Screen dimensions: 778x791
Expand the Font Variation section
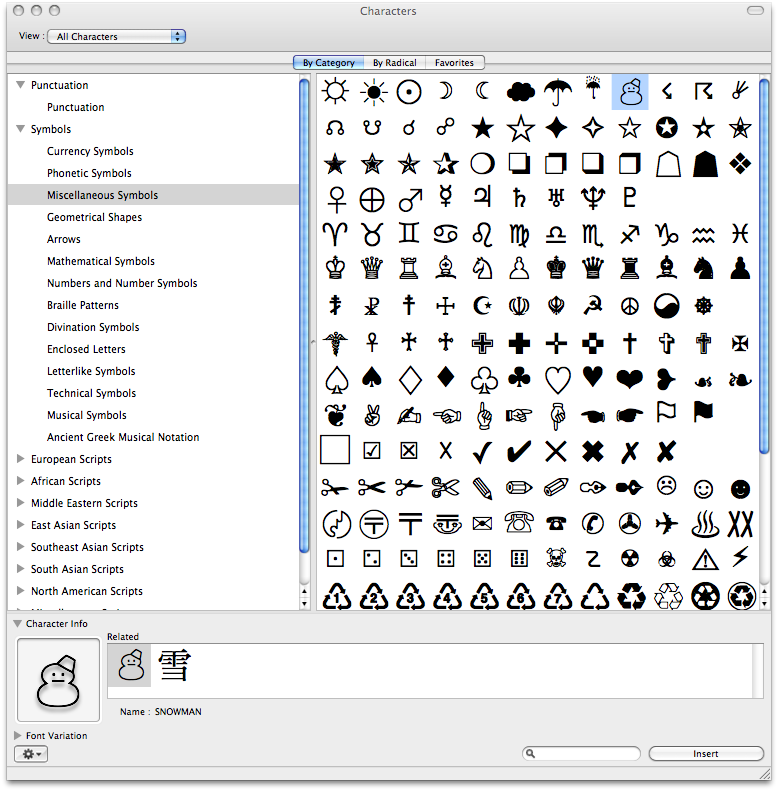tap(17, 736)
